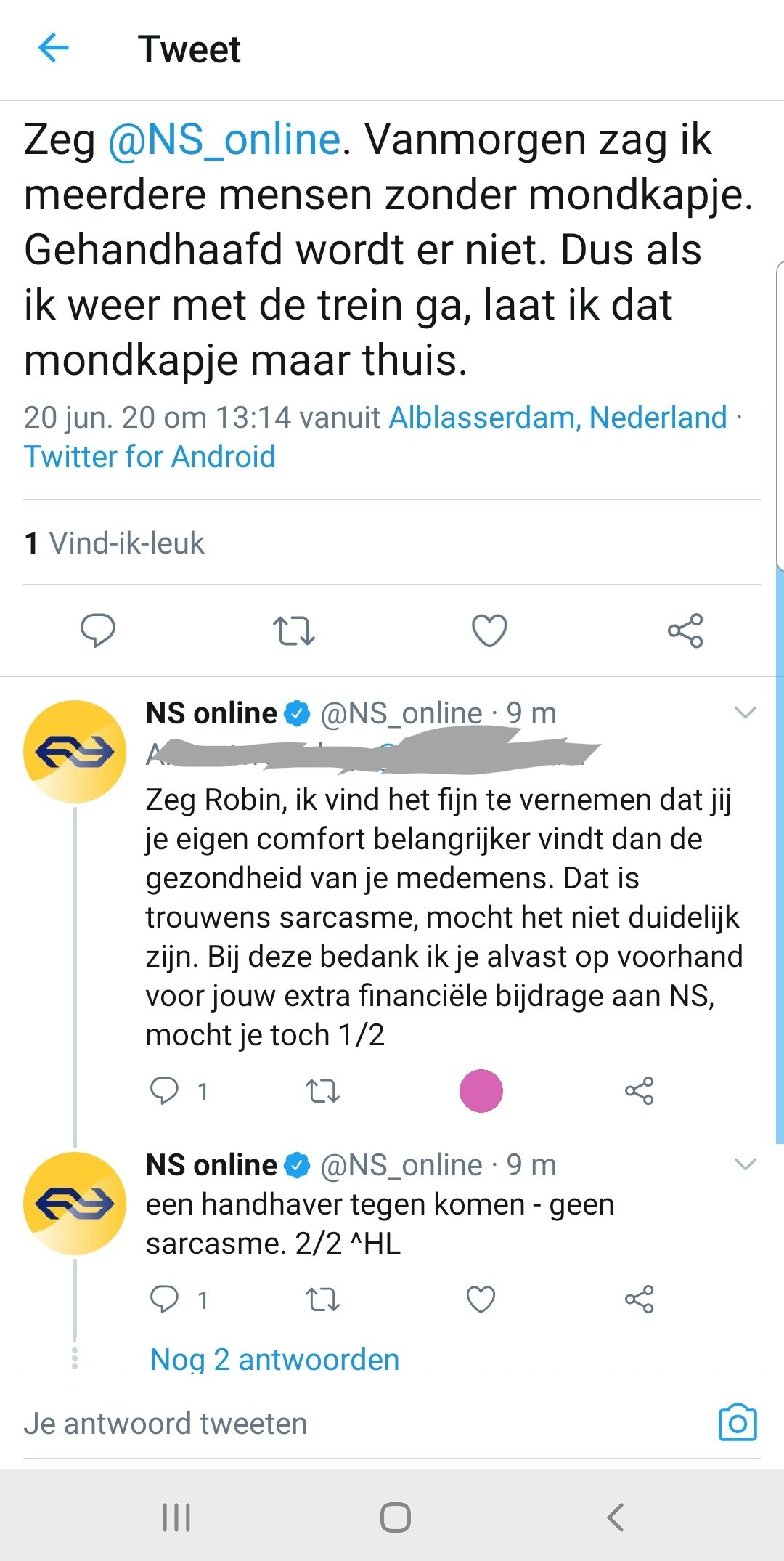Image resolution: width=784 pixels, height=1561 pixels.
Task: Open Alblasserdam, Nederland location link
Action: point(558,418)
